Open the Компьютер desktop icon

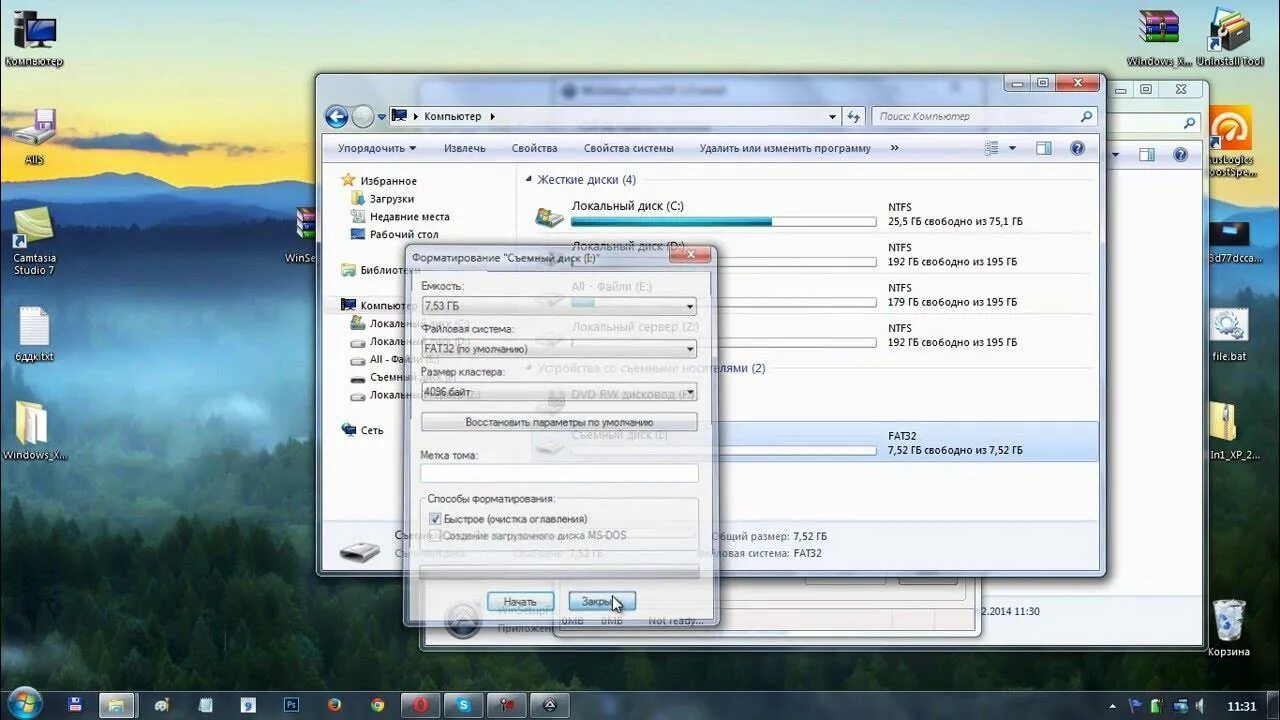[34, 39]
